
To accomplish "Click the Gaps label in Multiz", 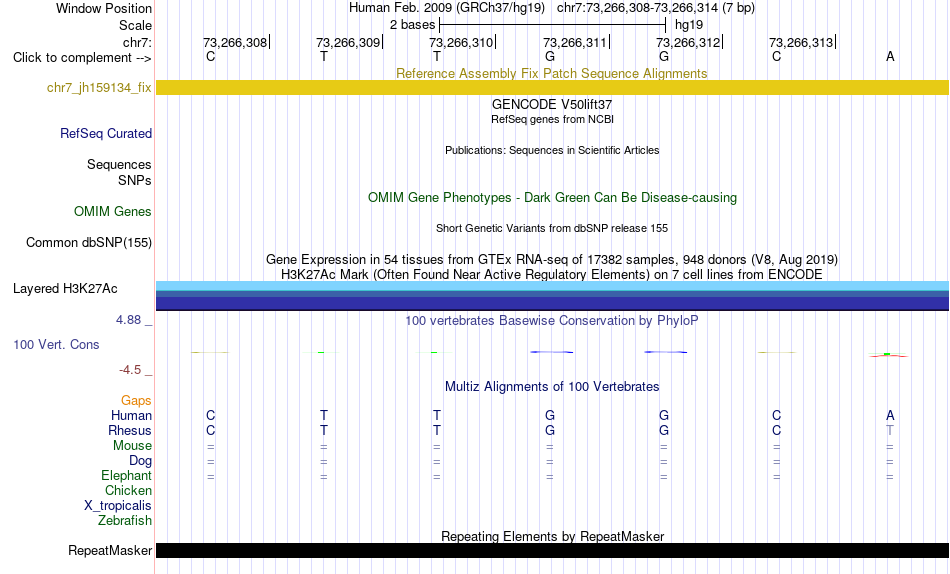I will click(136, 401).
